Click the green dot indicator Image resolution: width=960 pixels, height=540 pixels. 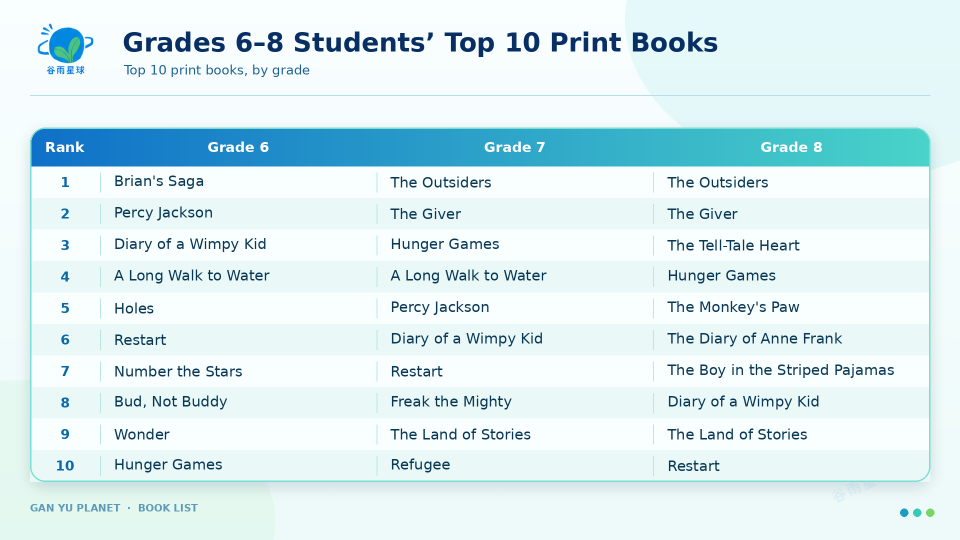point(930,512)
